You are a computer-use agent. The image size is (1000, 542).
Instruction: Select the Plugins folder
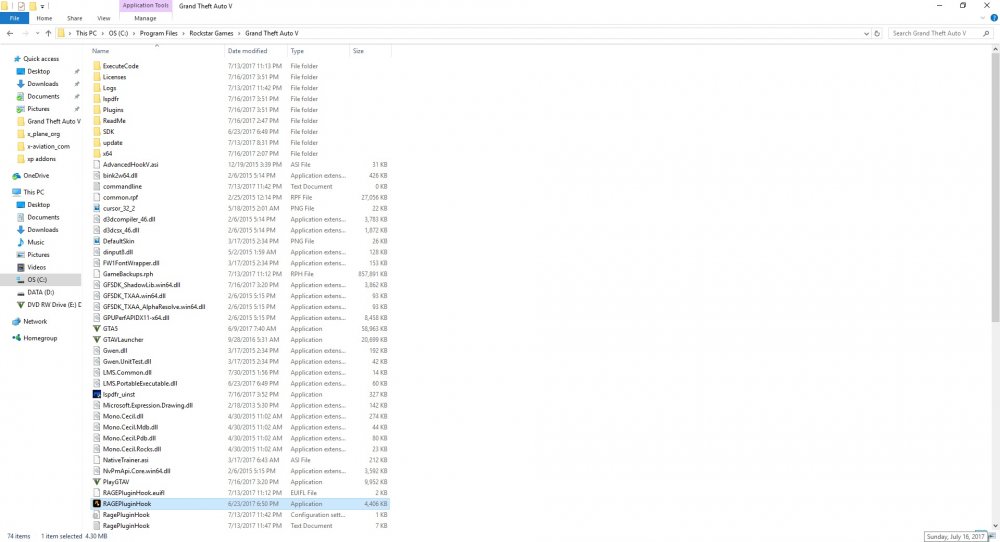[x=113, y=110]
